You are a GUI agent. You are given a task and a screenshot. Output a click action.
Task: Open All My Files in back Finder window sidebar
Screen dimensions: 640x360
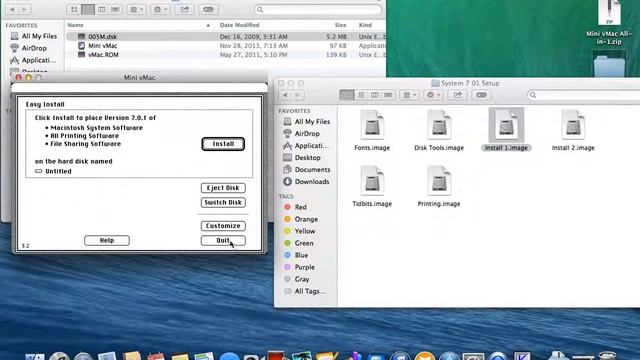click(x=33, y=36)
